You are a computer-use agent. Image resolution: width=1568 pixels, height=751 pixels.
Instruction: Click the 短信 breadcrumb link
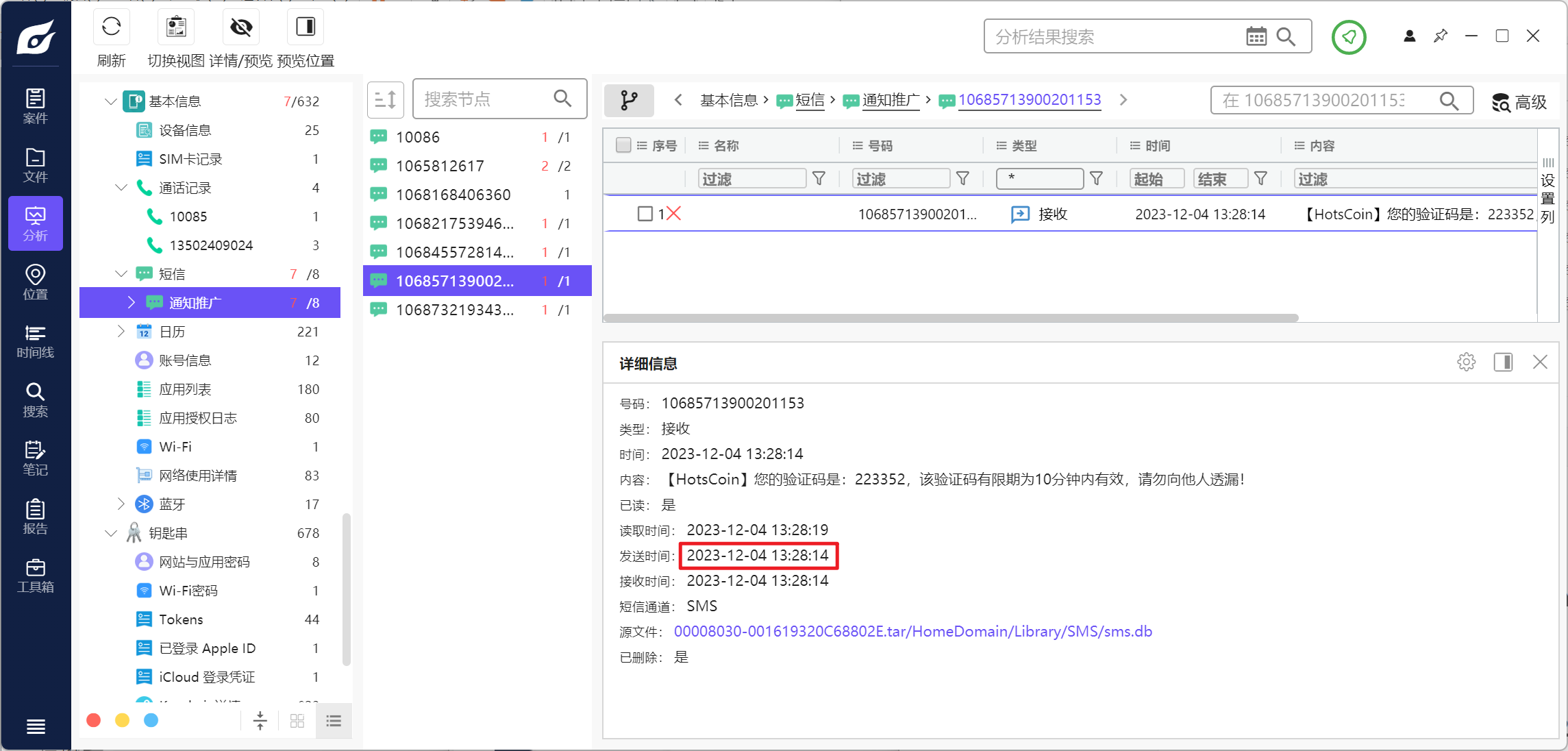tap(810, 100)
